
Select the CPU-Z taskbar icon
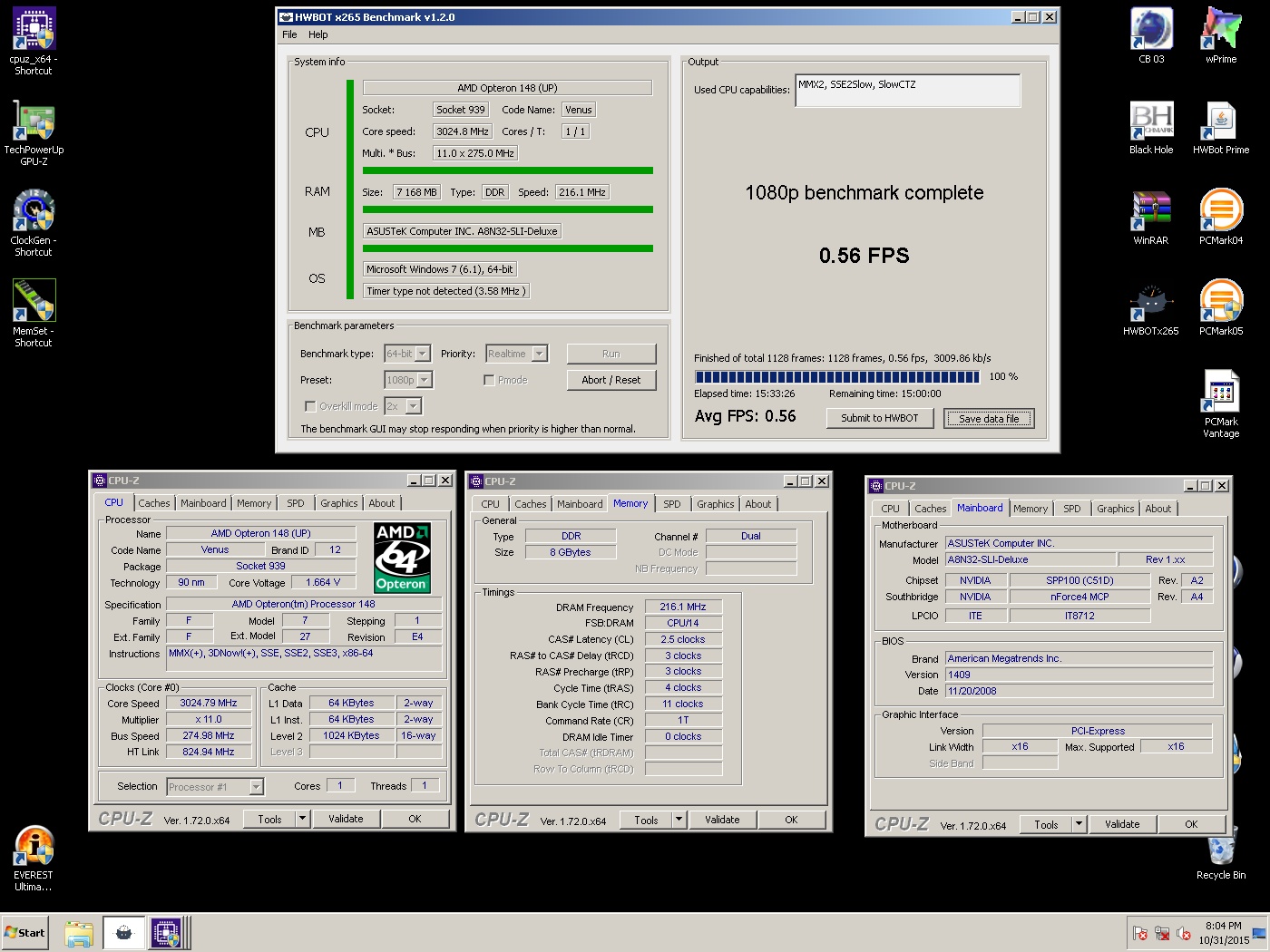tap(168, 933)
